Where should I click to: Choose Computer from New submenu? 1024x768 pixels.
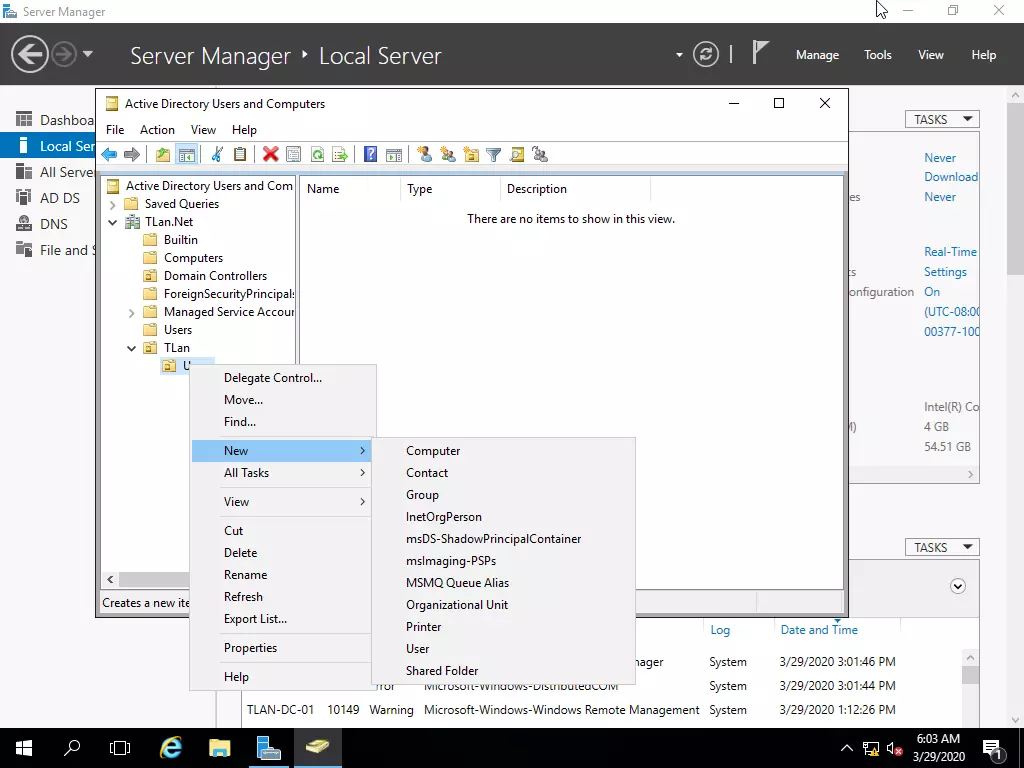point(503,451)
